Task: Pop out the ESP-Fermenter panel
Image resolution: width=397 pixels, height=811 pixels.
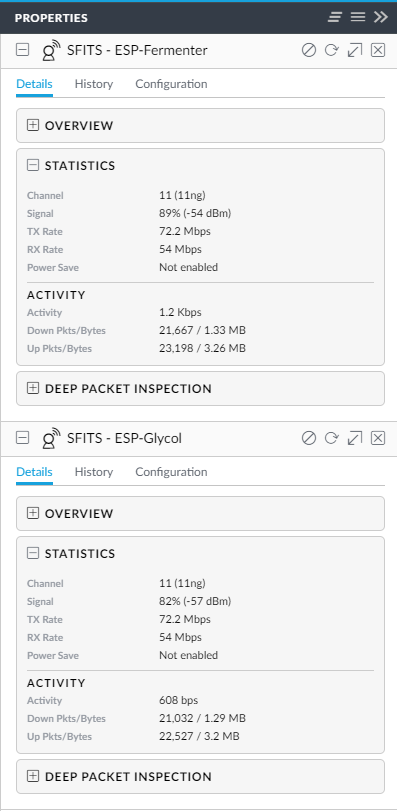Action: pos(355,50)
